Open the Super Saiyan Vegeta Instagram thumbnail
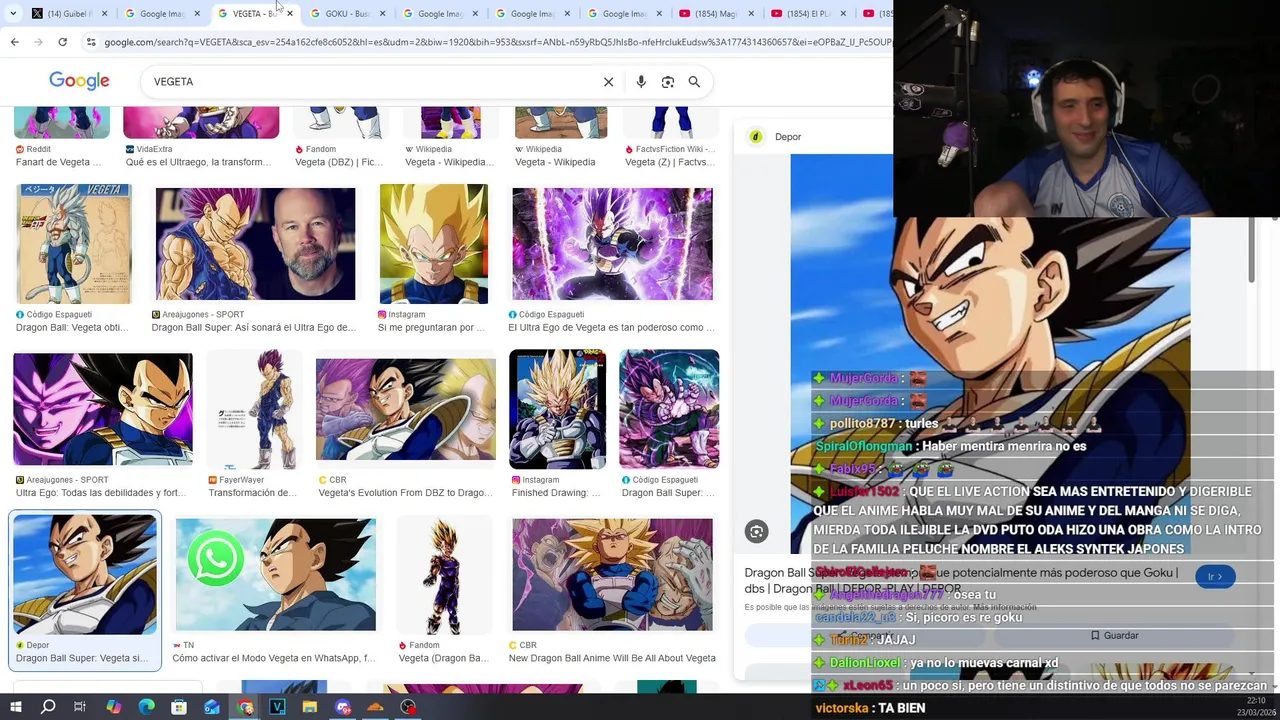The image size is (1280, 720). (434, 244)
